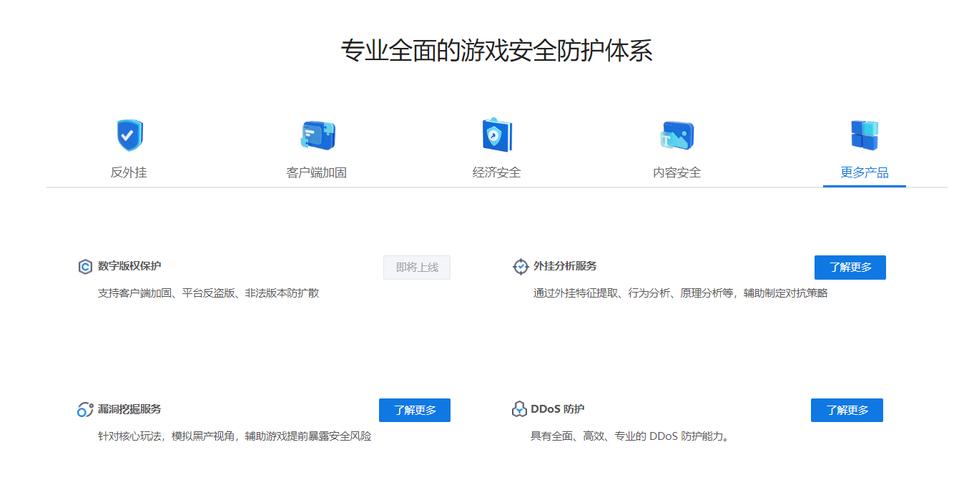
Task: Click the 专业全面的游戏安全防护体系 heading
Action: (497, 50)
